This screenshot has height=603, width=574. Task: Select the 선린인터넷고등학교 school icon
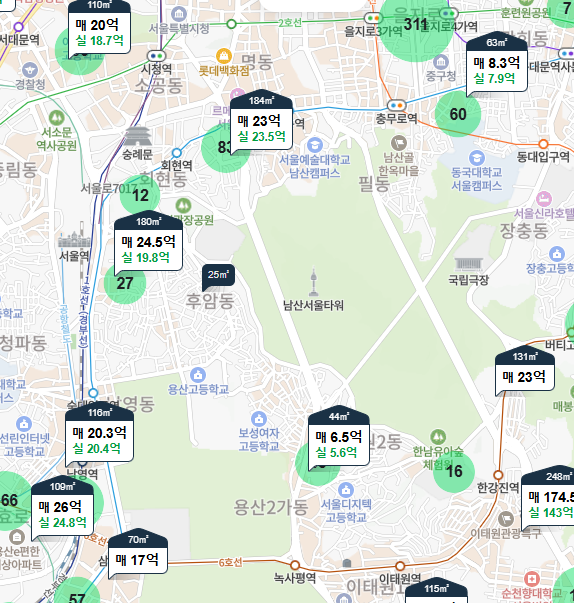click(24, 424)
